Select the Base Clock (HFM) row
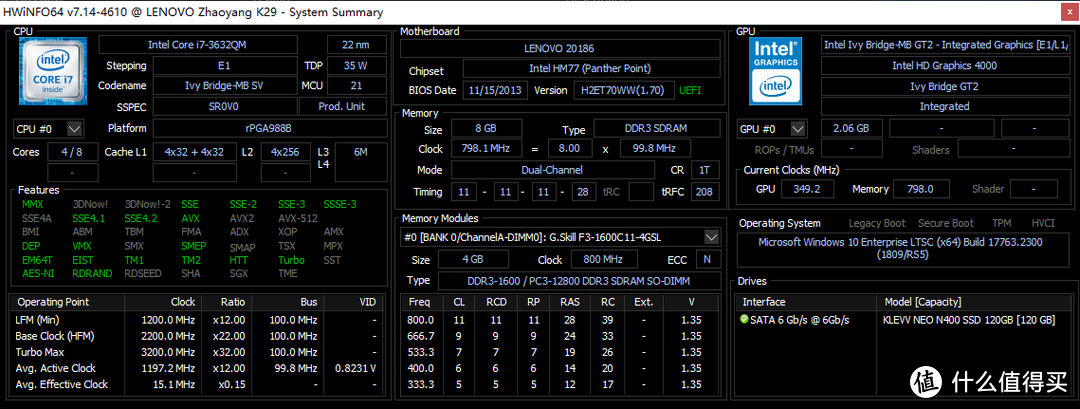 click(x=196, y=336)
